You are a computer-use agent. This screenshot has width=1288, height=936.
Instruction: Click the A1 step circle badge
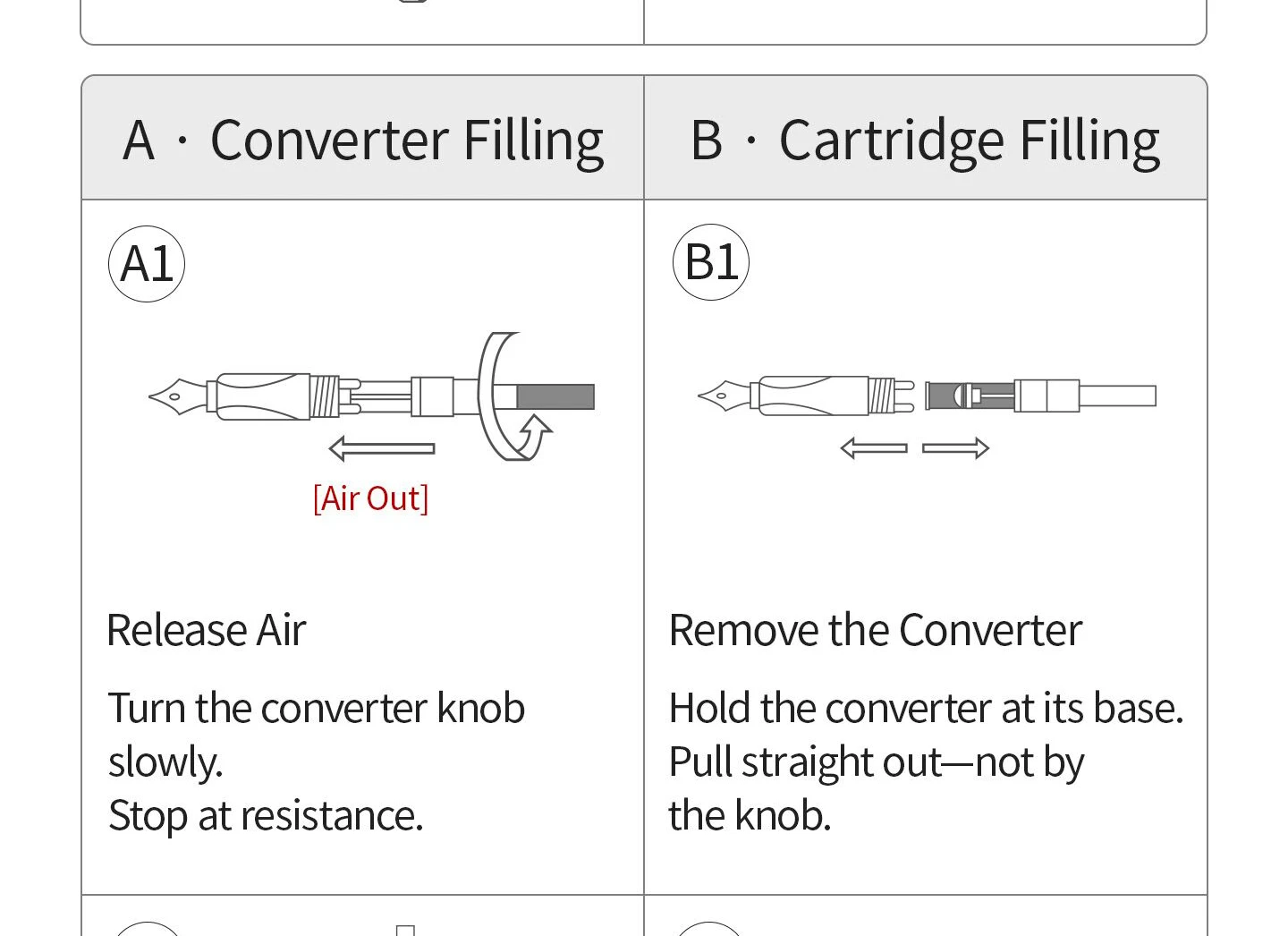pos(147,264)
